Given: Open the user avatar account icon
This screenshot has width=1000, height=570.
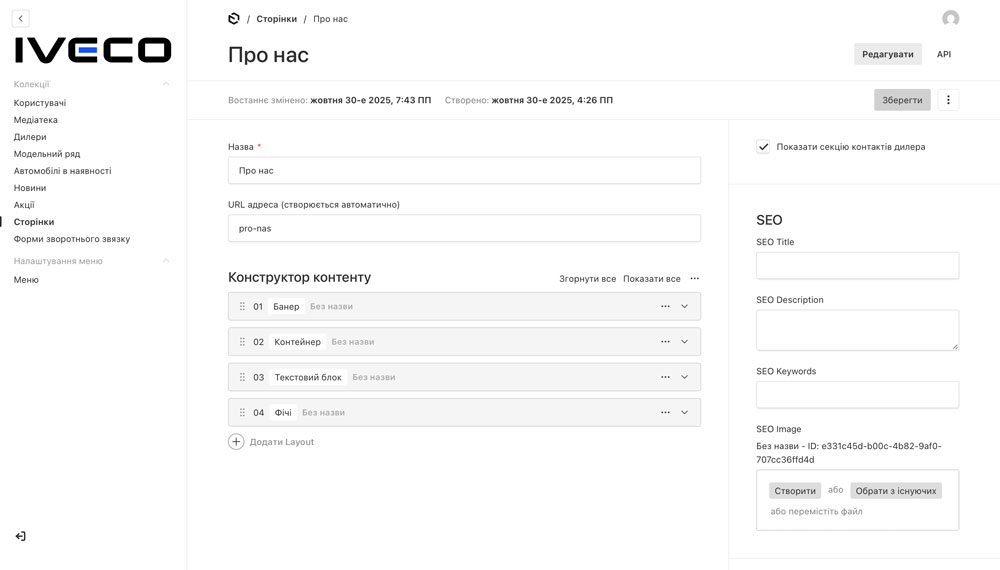Looking at the screenshot, I should (x=950, y=19).
